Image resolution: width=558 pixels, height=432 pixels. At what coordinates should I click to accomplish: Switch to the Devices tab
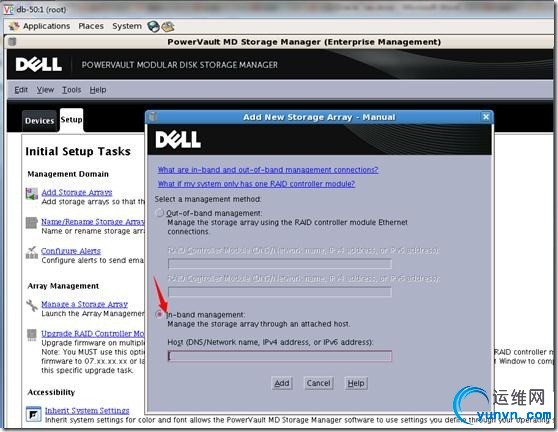pos(40,121)
